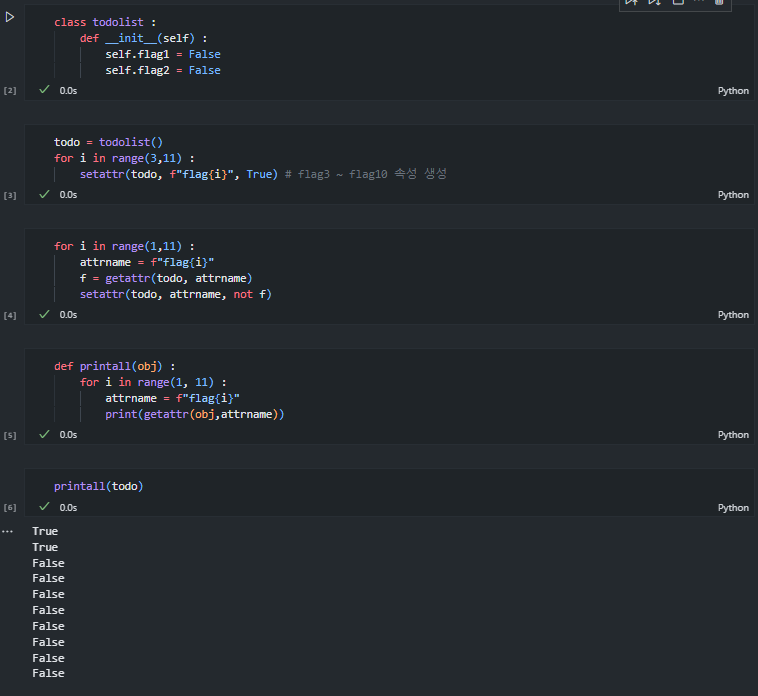Click the green checkmark of cell 5
Screen dimensions: 758x696
point(44,434)
